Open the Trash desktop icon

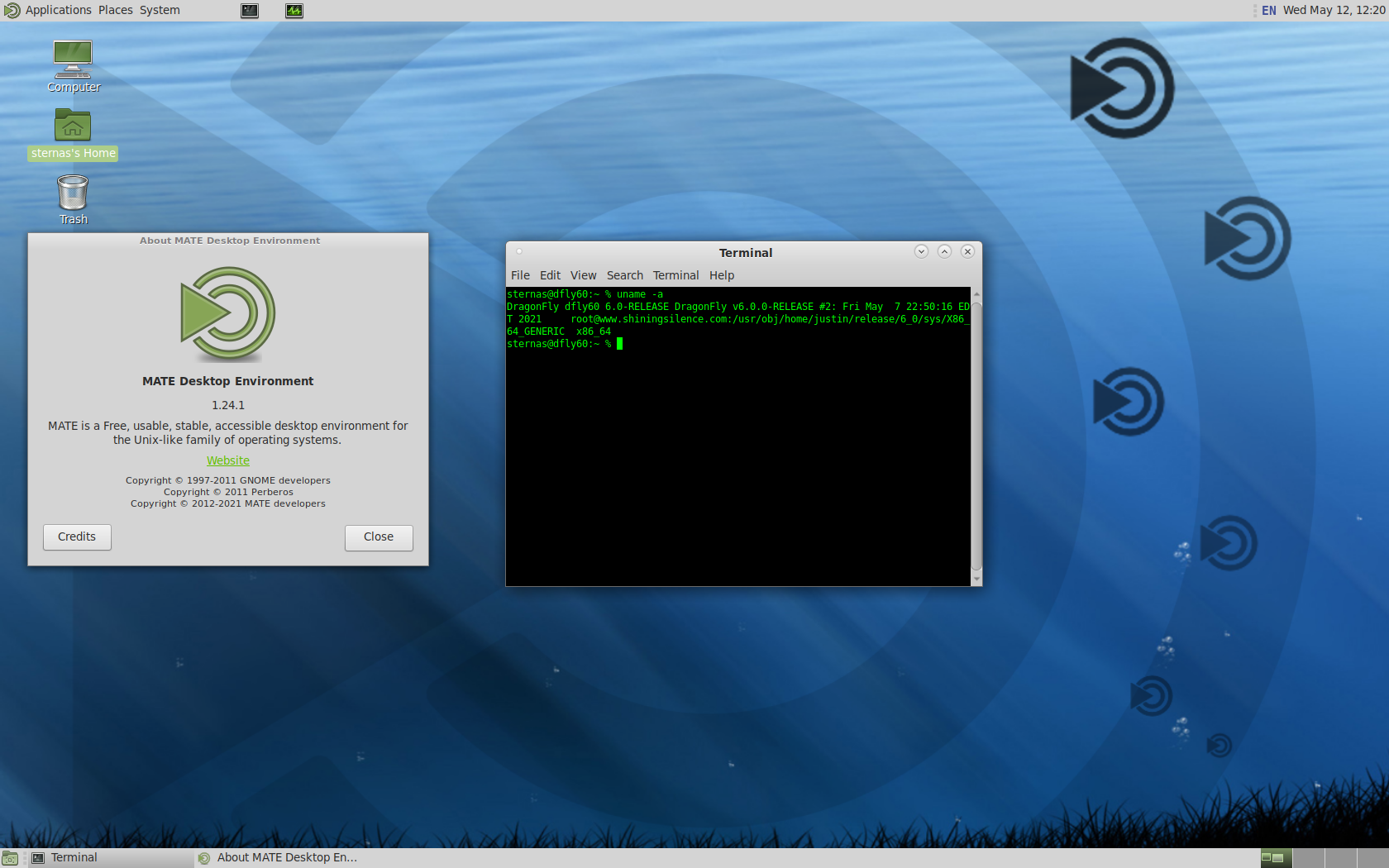click(x=73, y=199)
